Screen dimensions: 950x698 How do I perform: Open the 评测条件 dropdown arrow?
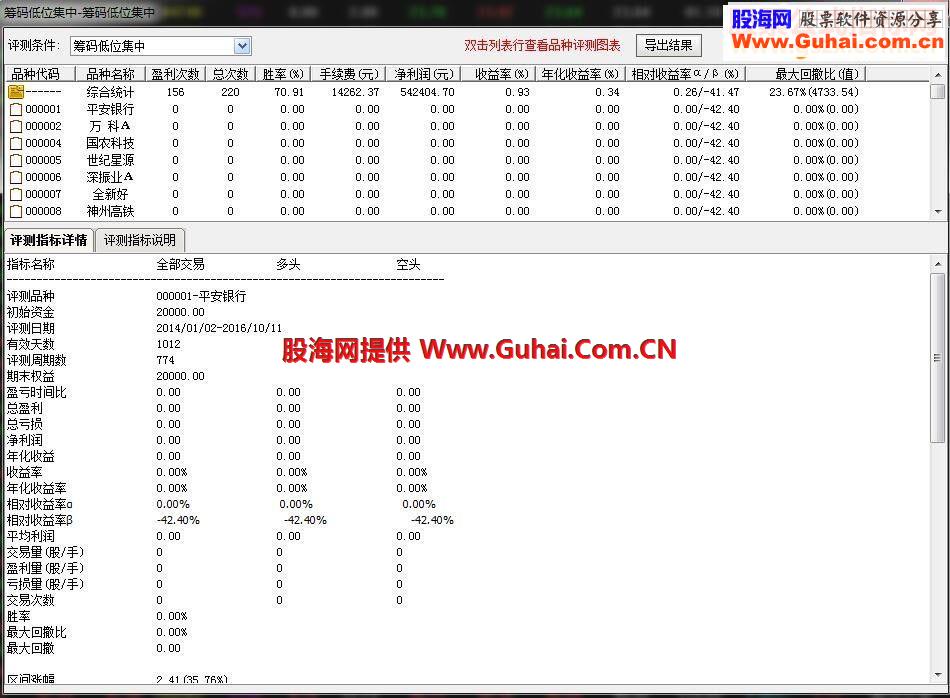coord(242,46)
